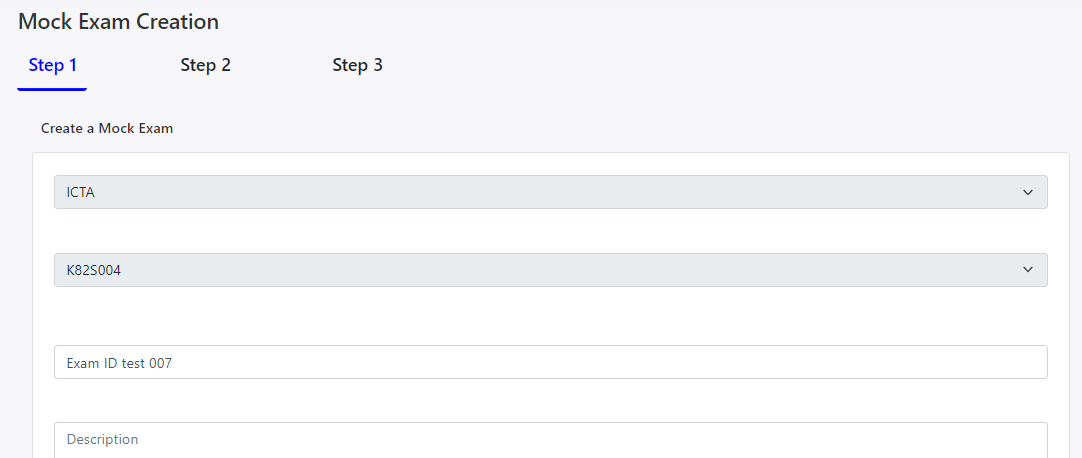Open the Step 3 tab
Viewport: 1082px width, 458px height.
357,66
